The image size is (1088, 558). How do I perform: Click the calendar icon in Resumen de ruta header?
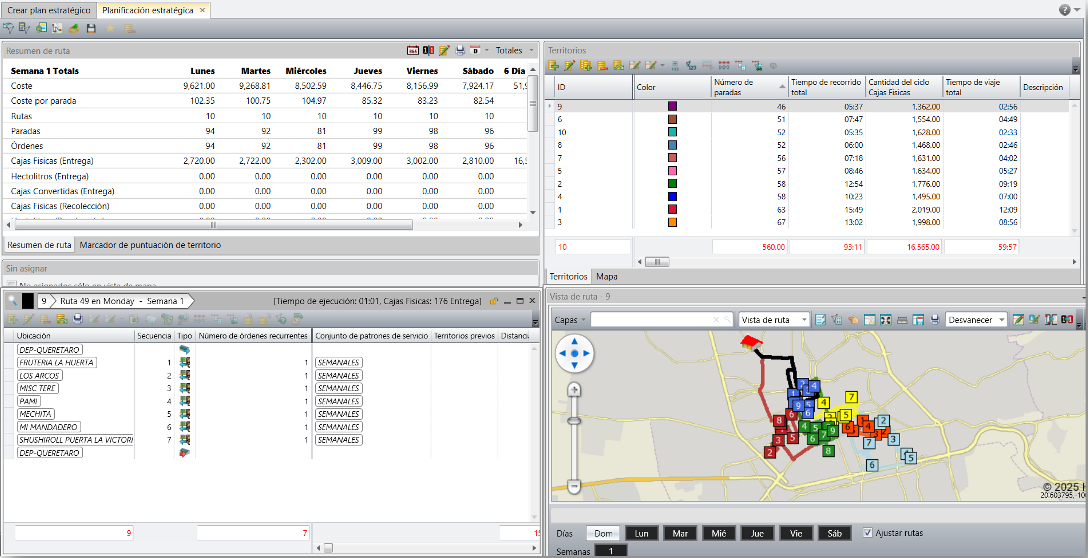tap(413, 51)
